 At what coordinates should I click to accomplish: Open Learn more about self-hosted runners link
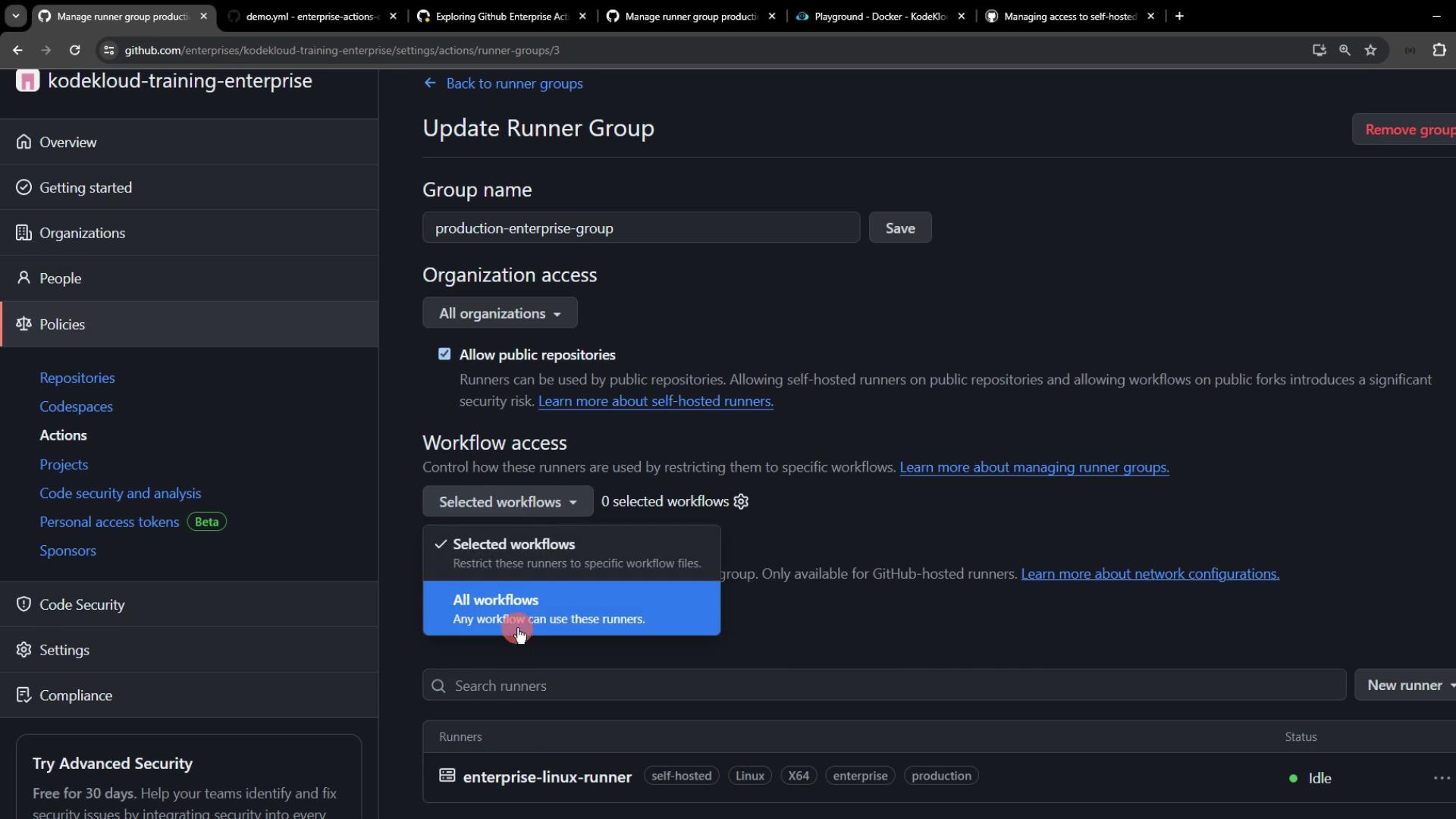(655, 401)
